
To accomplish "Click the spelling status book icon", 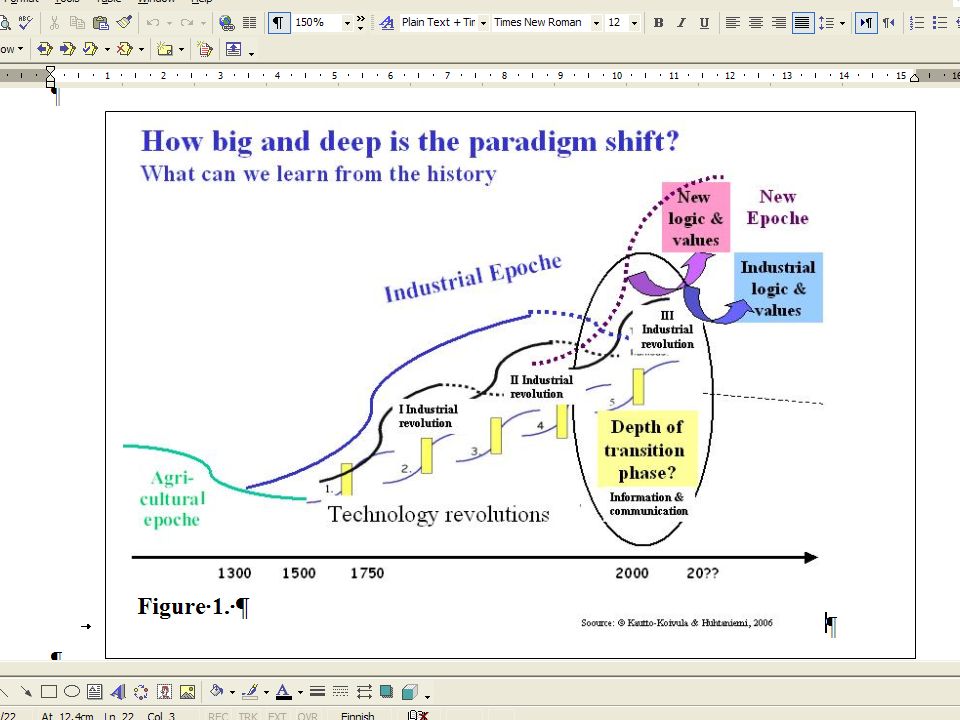I will [418, 715].
